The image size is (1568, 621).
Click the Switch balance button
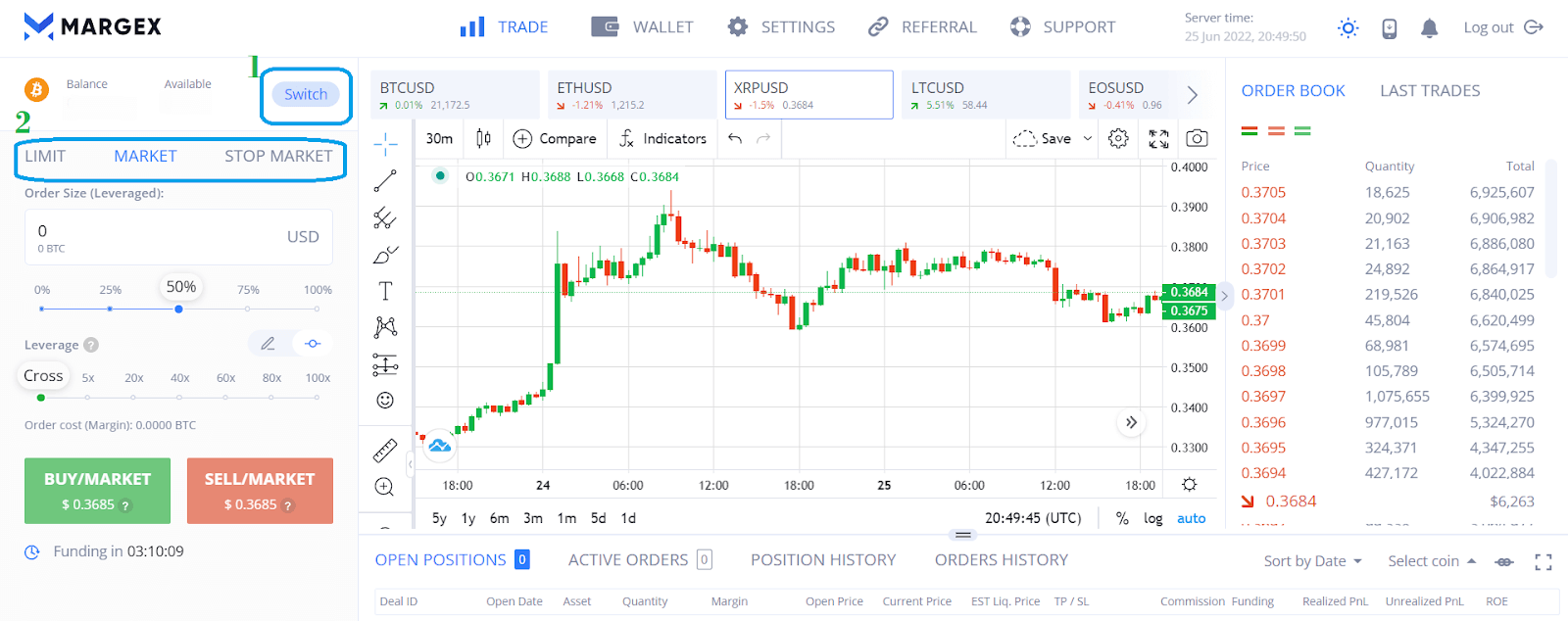pyautogui.click(x=306, y=94)
